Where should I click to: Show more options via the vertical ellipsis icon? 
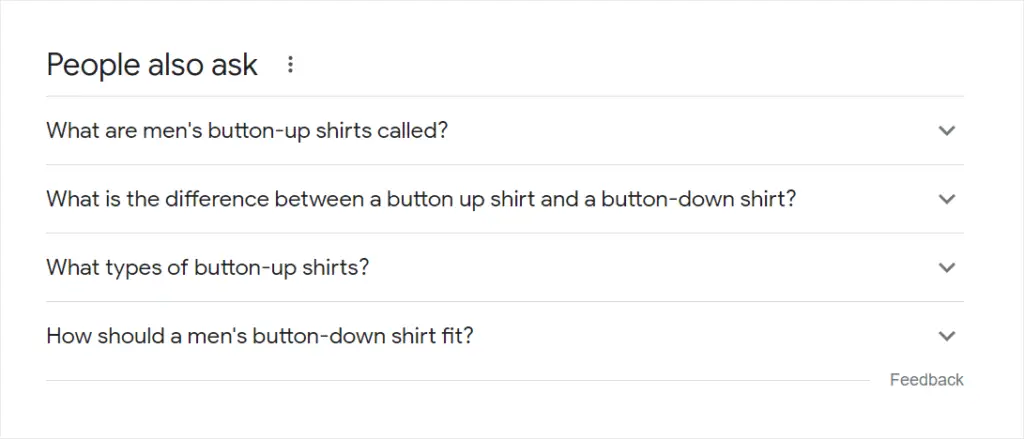coord(291,65)
